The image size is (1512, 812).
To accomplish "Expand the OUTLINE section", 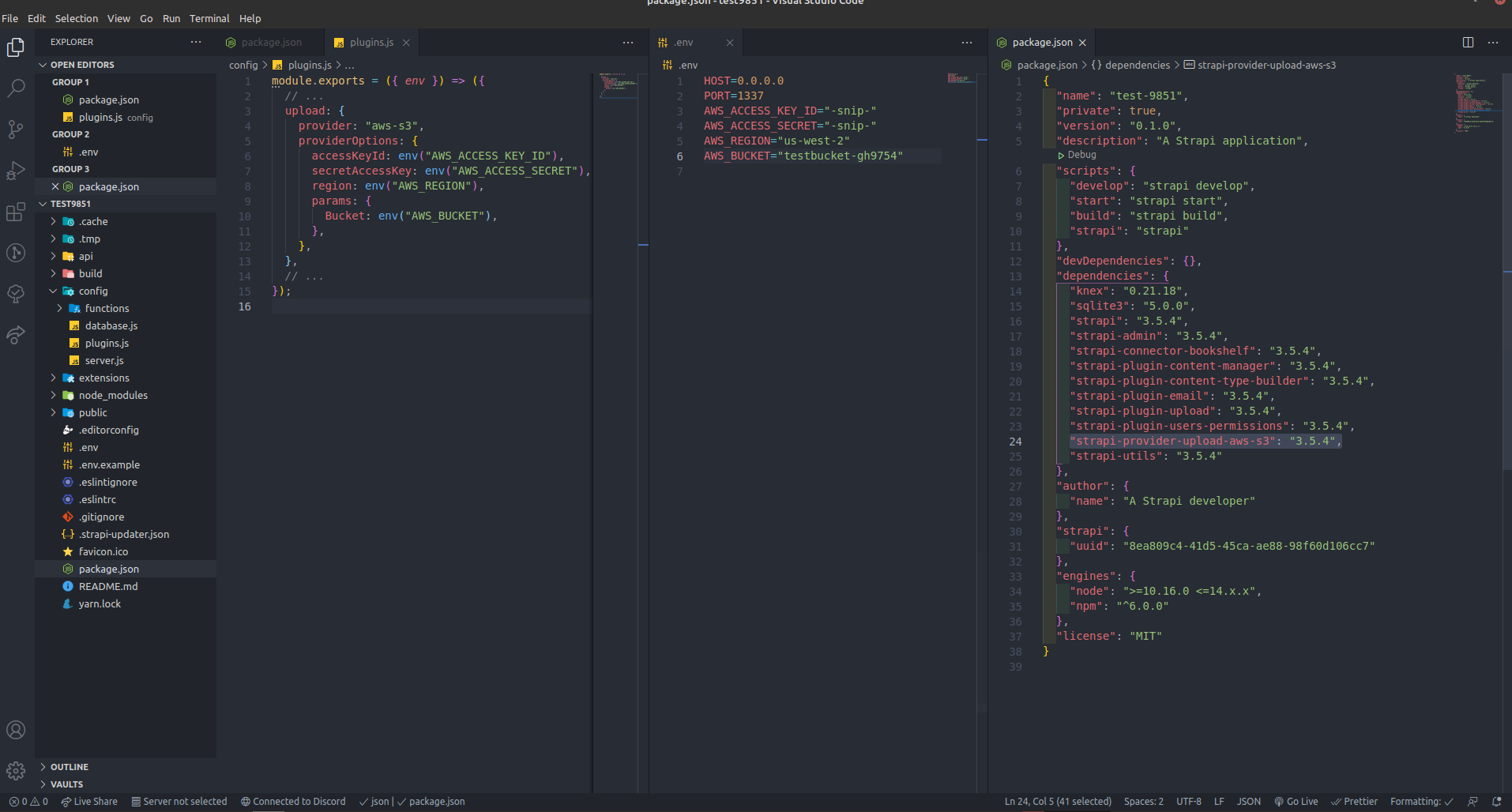I will (x=70, y=766).
